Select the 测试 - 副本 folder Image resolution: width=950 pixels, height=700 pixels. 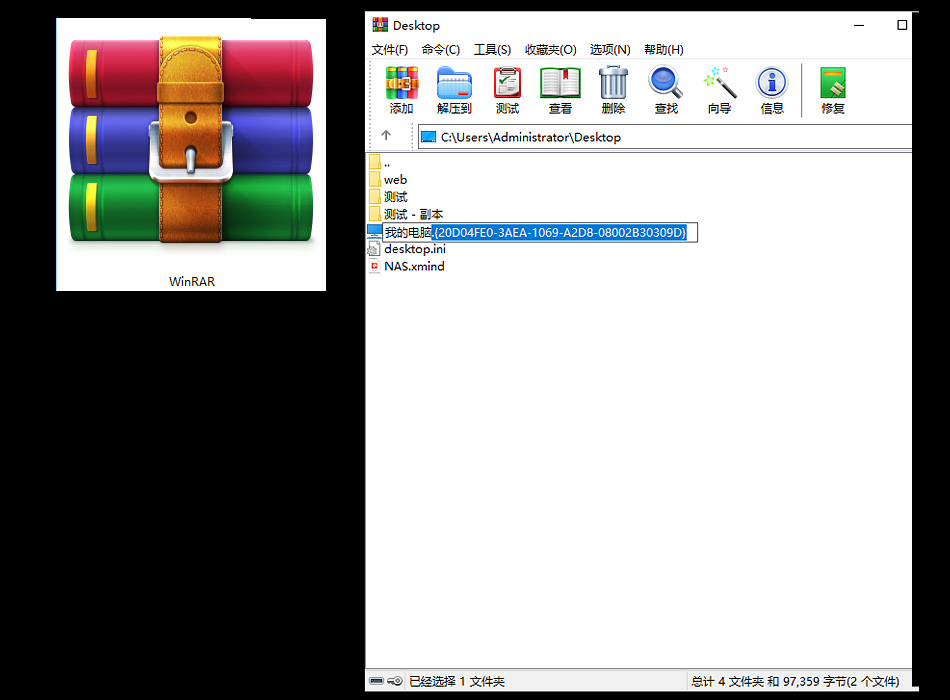click(413, 215)
